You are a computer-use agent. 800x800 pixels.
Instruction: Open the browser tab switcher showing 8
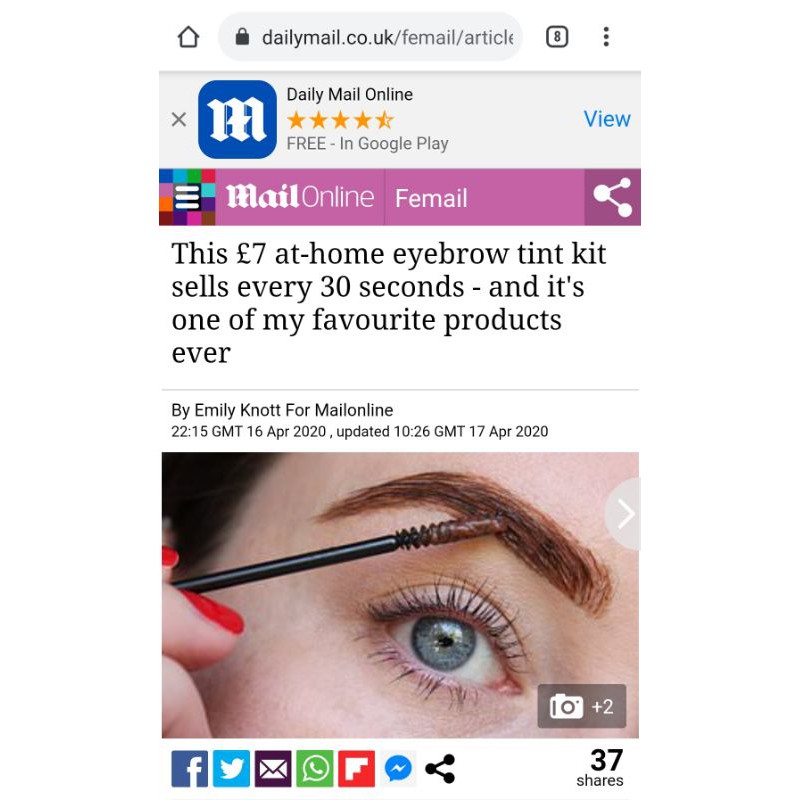[x=557, y=37]
